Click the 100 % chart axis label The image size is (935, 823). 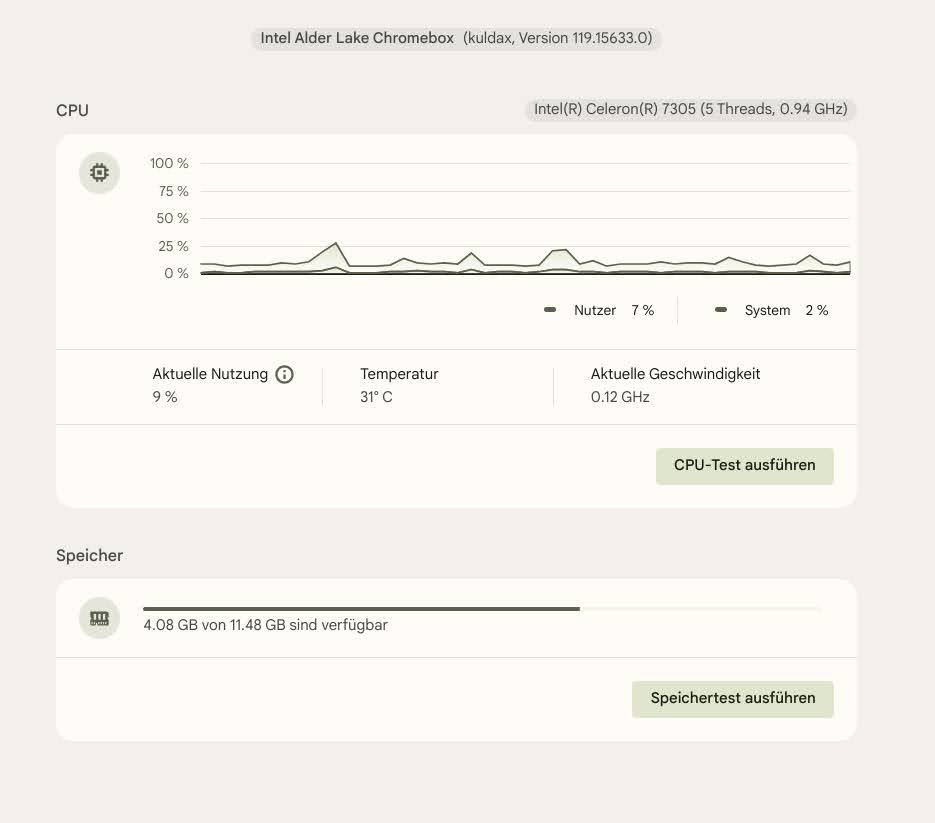(x=169, y=163)
